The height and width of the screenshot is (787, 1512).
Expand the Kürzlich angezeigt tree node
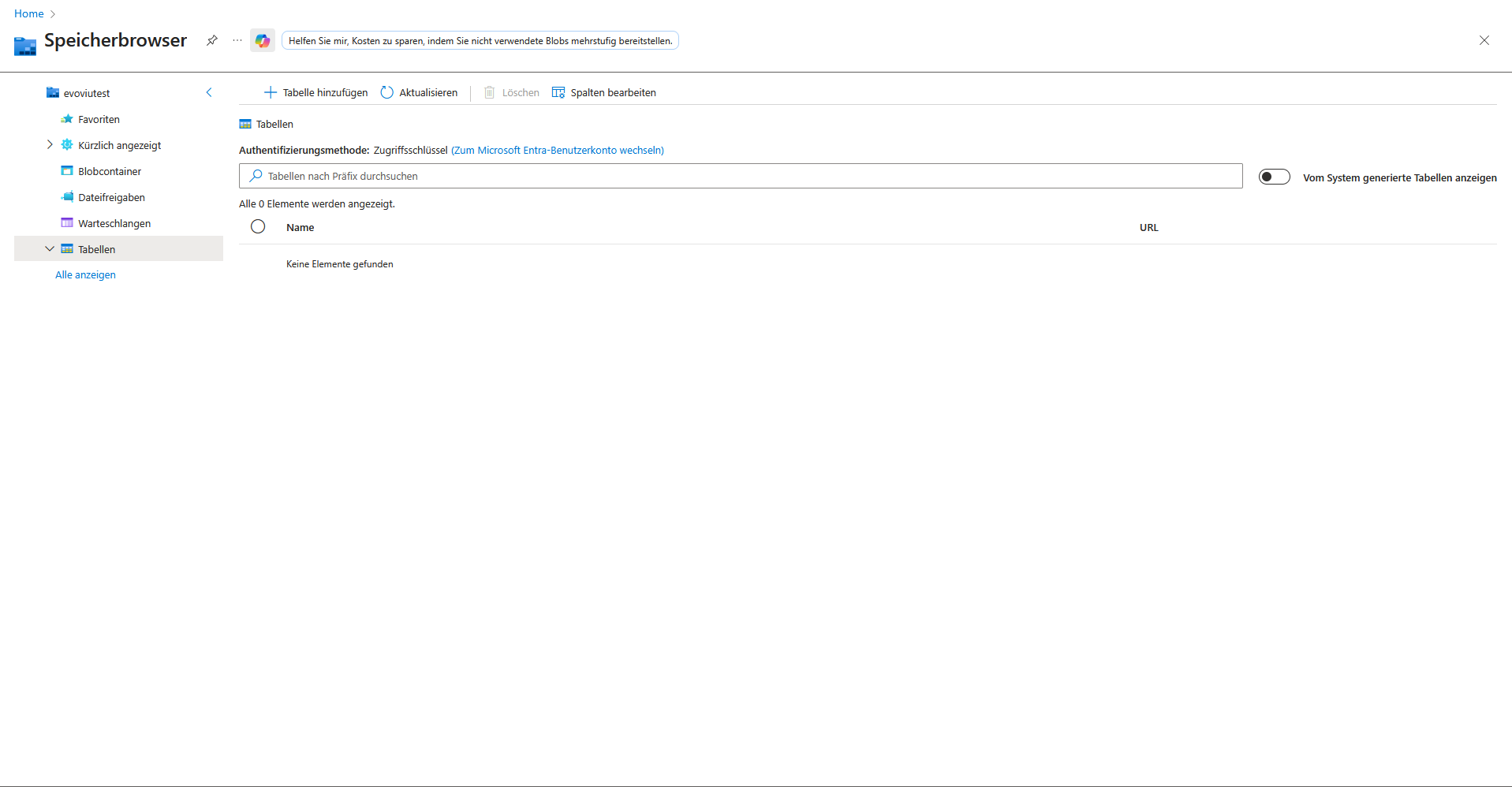50,145
